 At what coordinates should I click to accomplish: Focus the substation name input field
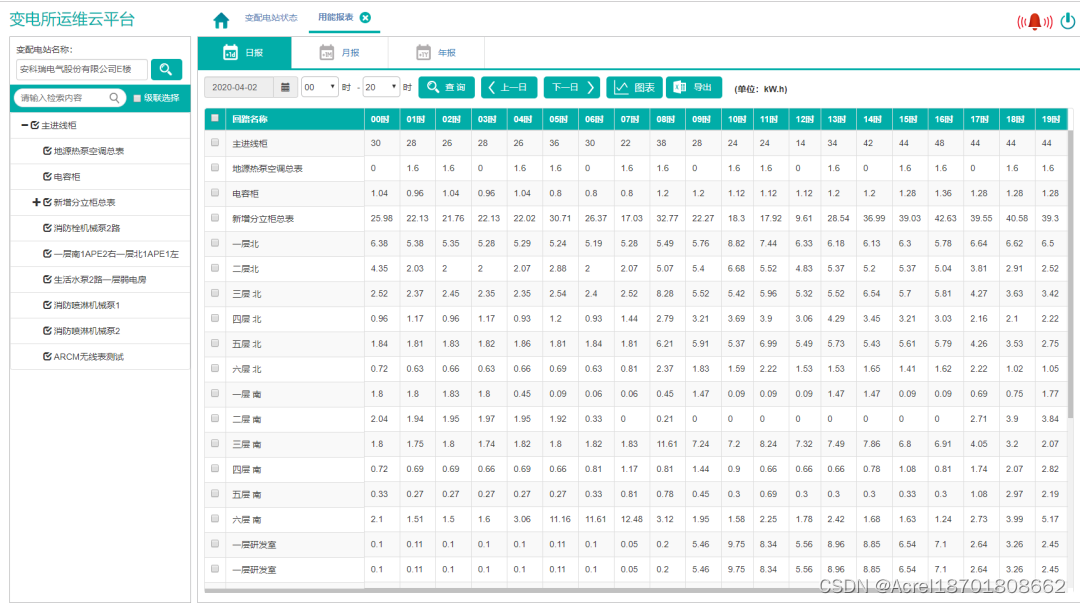pyautogui.click(x=81, y=69)
